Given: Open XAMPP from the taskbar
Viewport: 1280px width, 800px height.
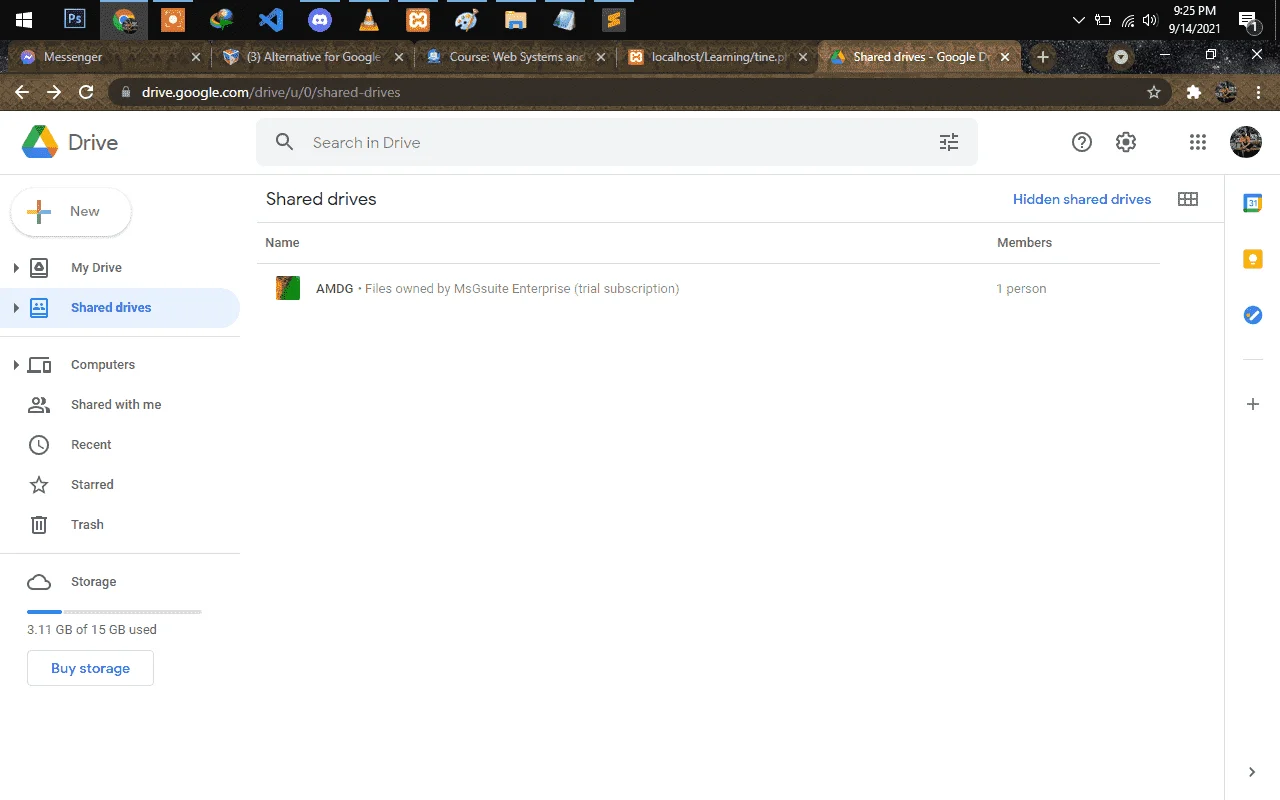Looking at the screenshot, I should (418, 19).
